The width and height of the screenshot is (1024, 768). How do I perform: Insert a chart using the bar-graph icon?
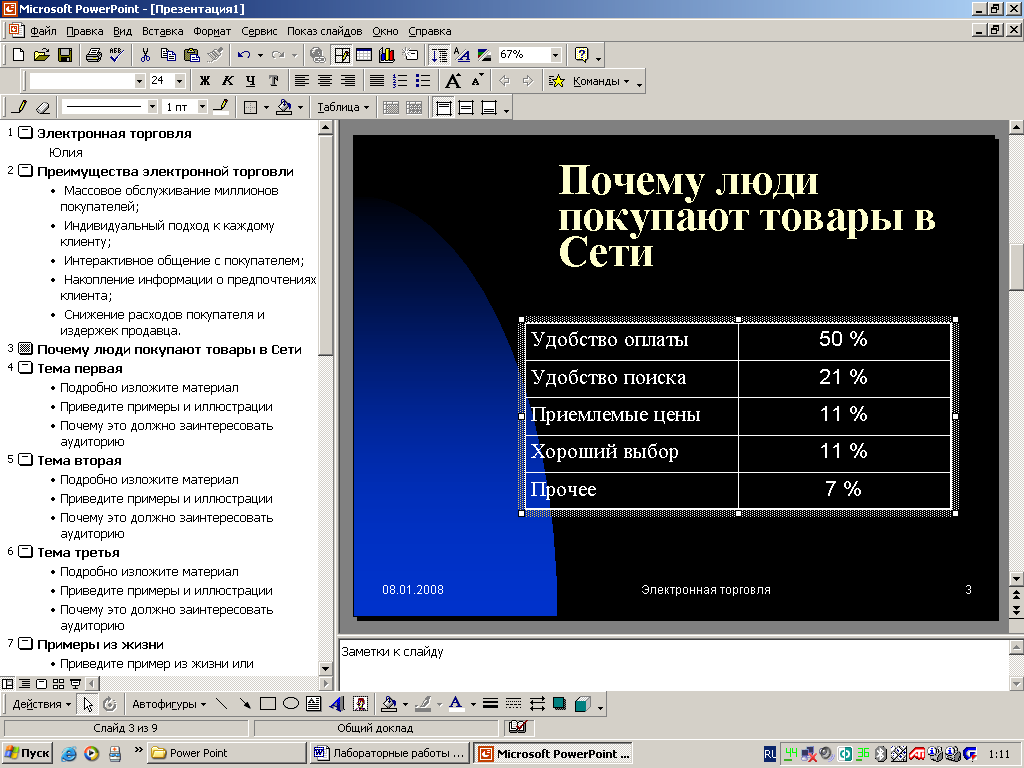coord(387,56)
